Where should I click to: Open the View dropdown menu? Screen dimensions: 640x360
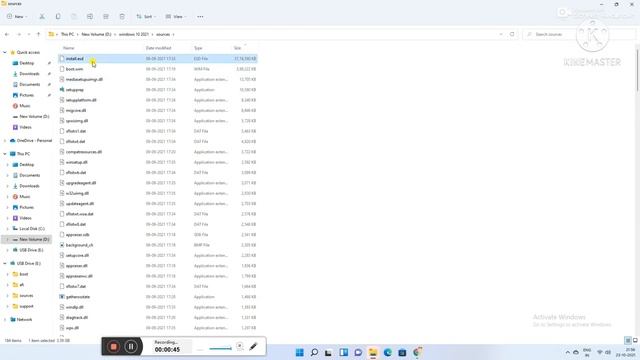176,17
